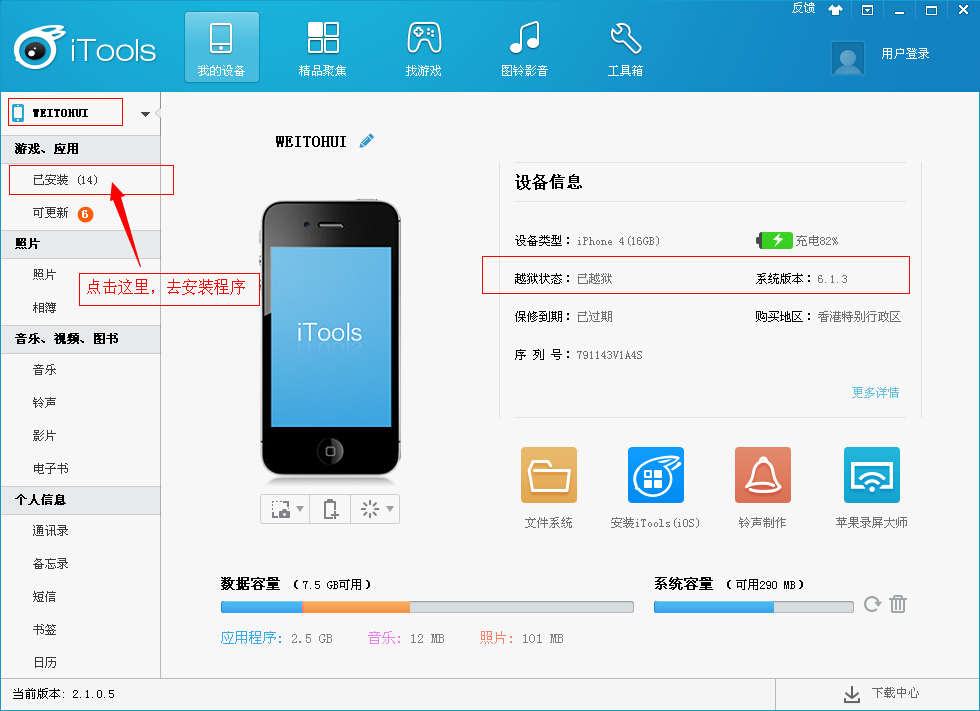
Task: Click the 更多详情 link
Action: point(875,392)
